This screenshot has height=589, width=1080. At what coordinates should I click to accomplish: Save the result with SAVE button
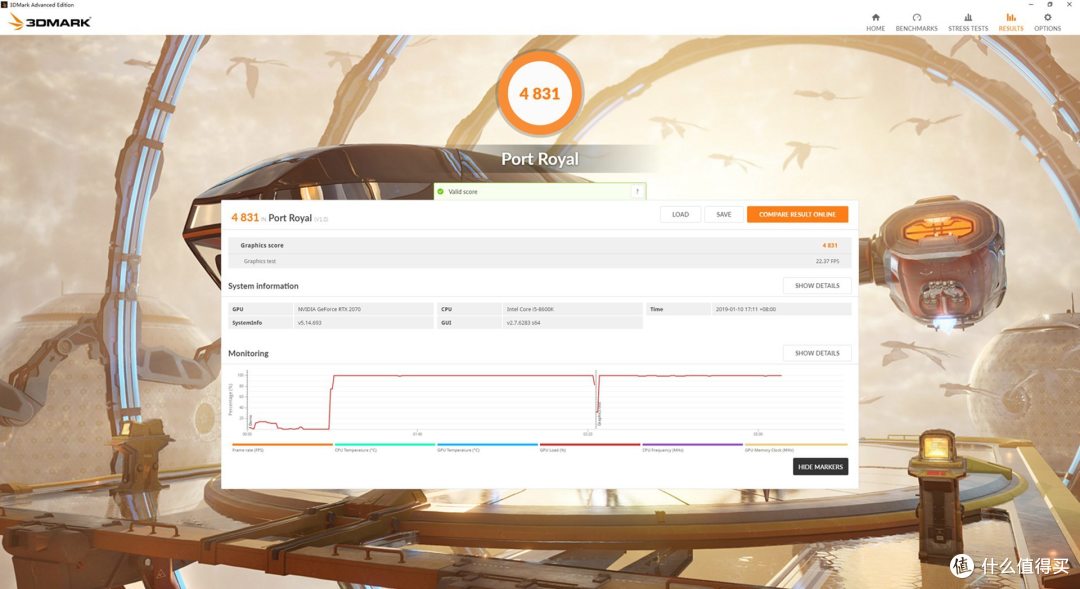coord(723,214)
